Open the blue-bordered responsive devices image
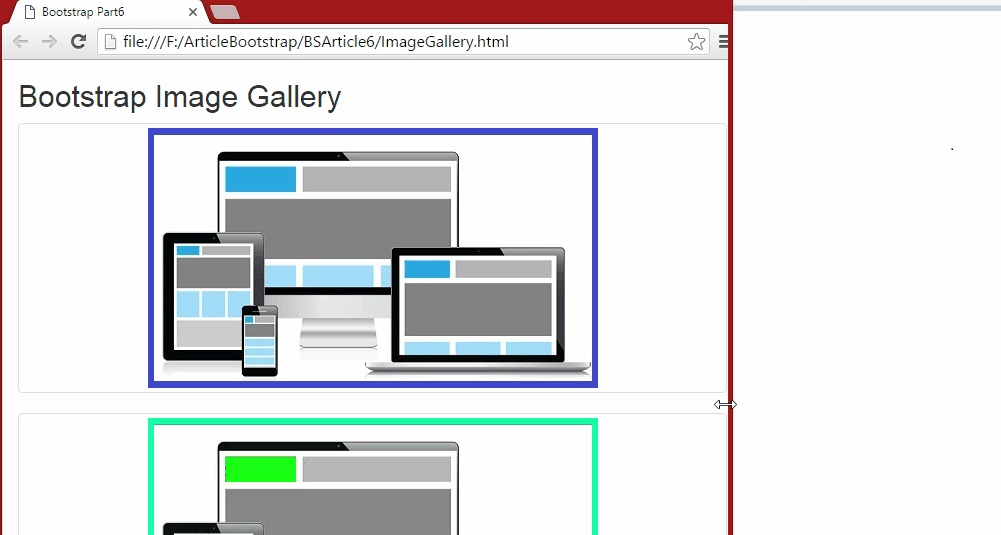 (373, 258)
